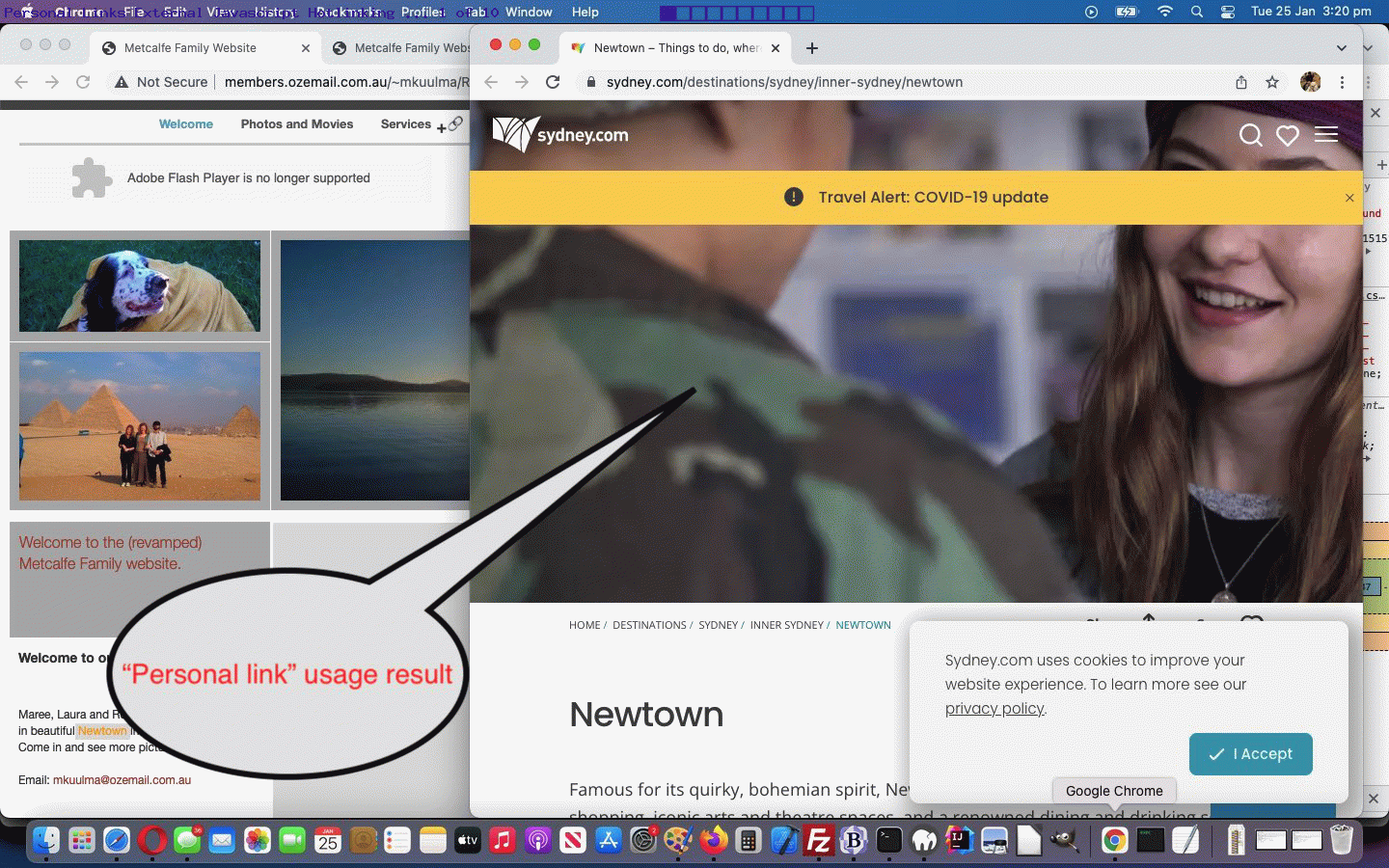Expand the tab search dropdown arrow
The image size is (1389, 868).
1341,48
